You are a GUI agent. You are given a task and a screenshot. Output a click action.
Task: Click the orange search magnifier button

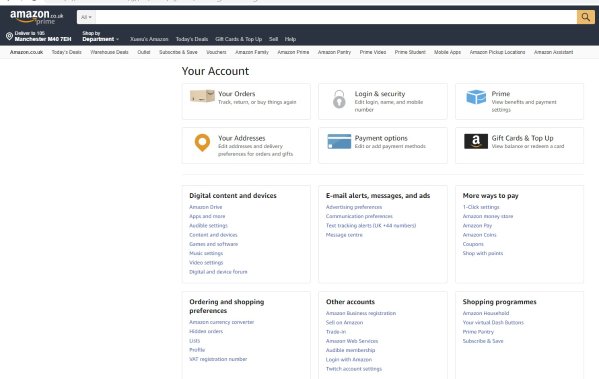click(x=585, y=17)
